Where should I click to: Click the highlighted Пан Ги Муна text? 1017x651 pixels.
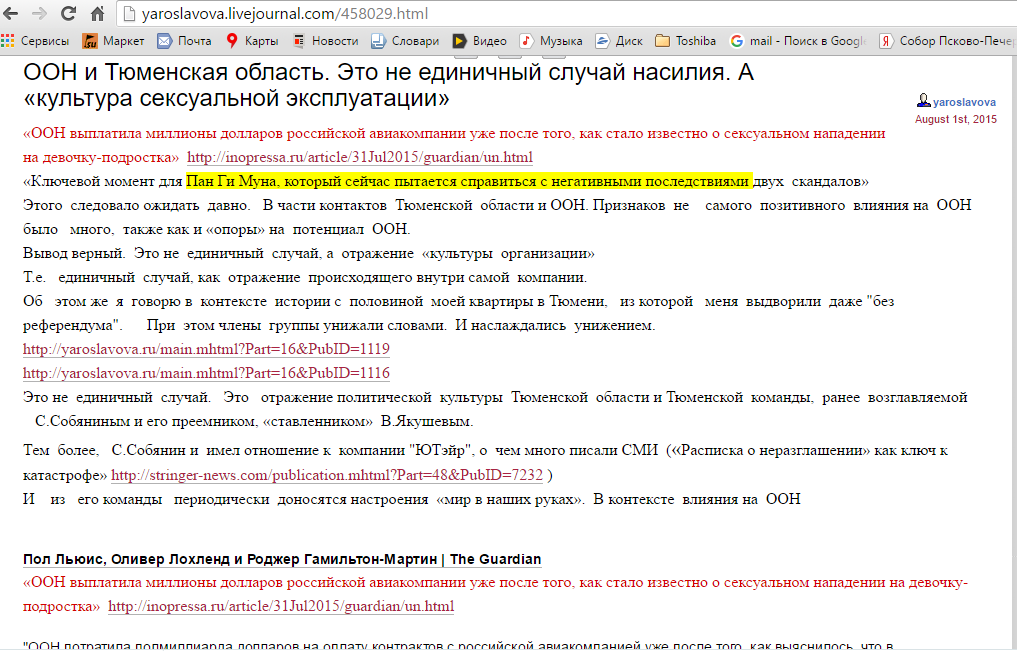(469, 182)
